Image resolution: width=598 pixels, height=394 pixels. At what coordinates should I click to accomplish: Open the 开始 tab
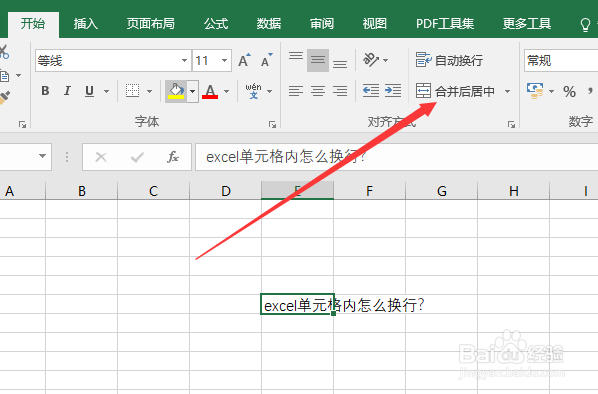point(33,24)
